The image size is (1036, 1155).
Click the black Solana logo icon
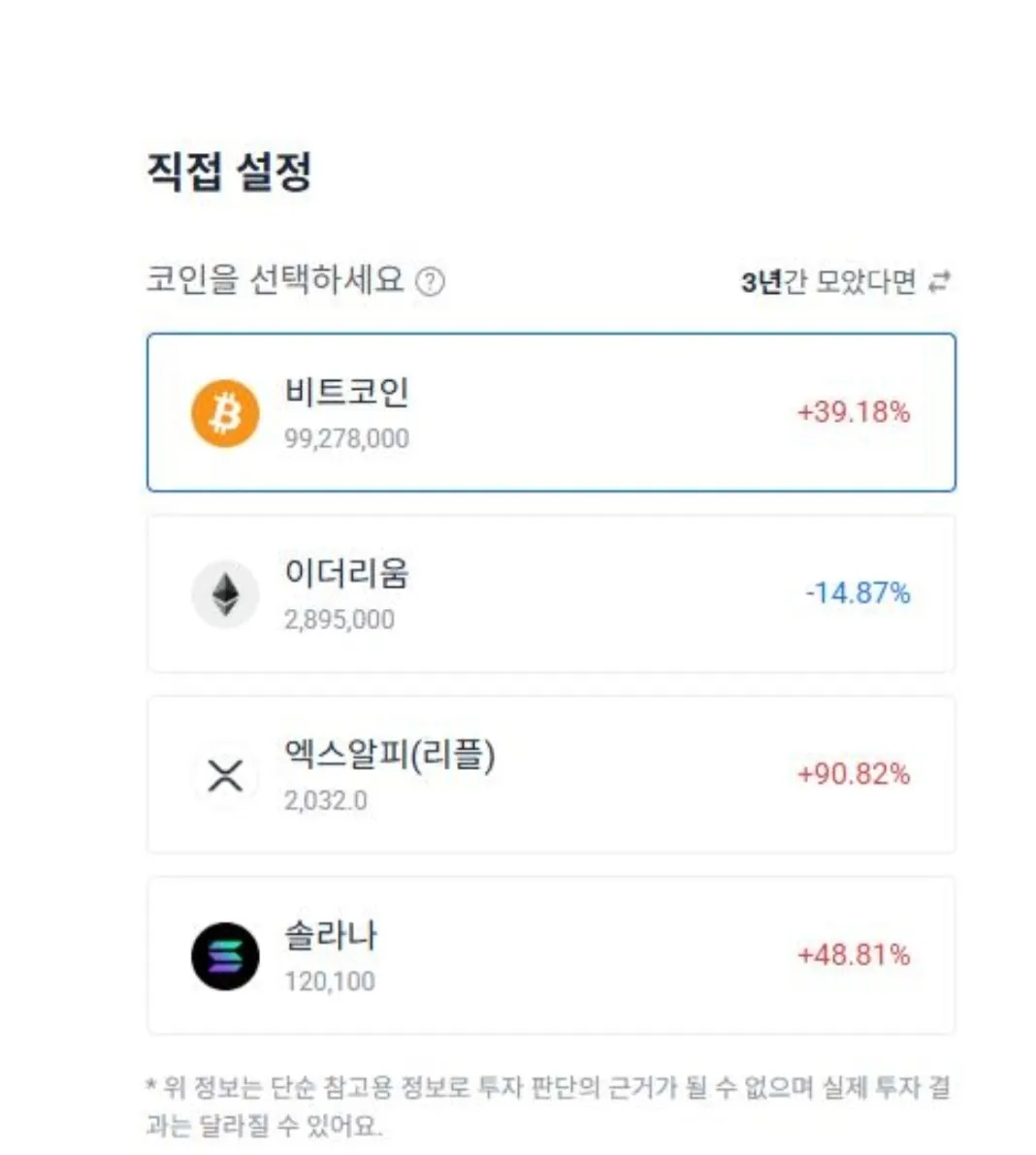225,956
